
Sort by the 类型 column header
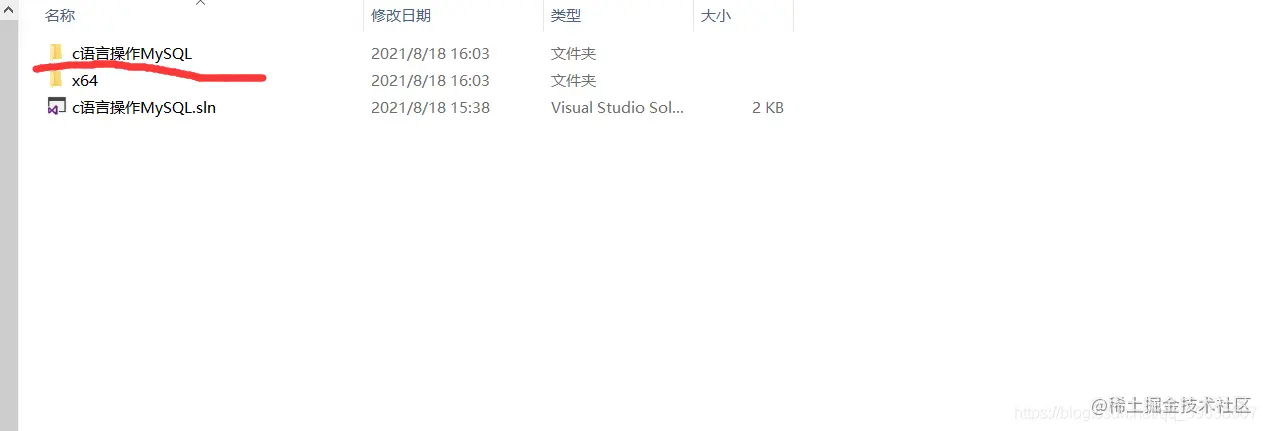tap(566, 16)
